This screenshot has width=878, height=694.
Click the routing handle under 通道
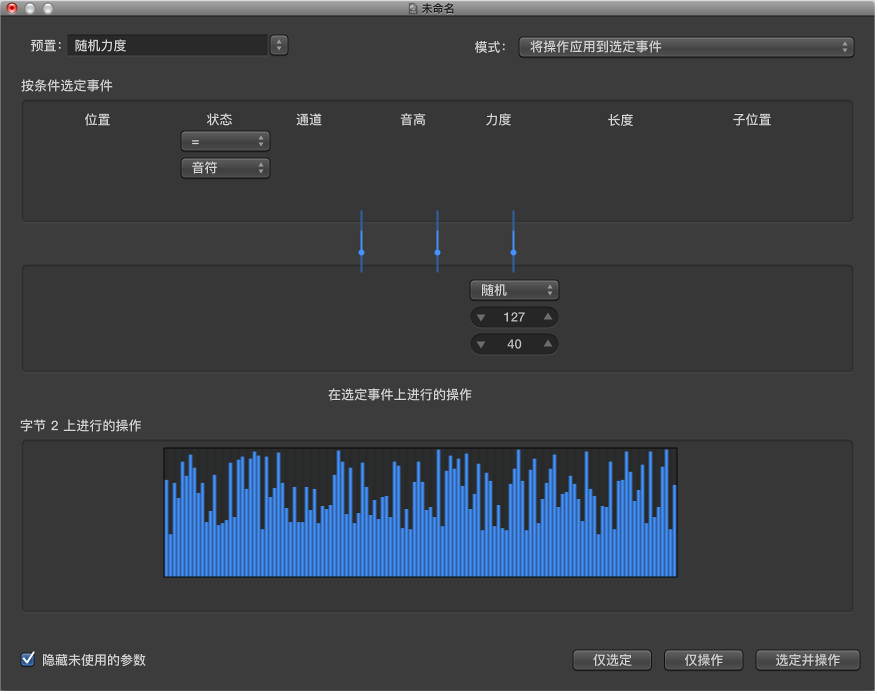(361, 253)
